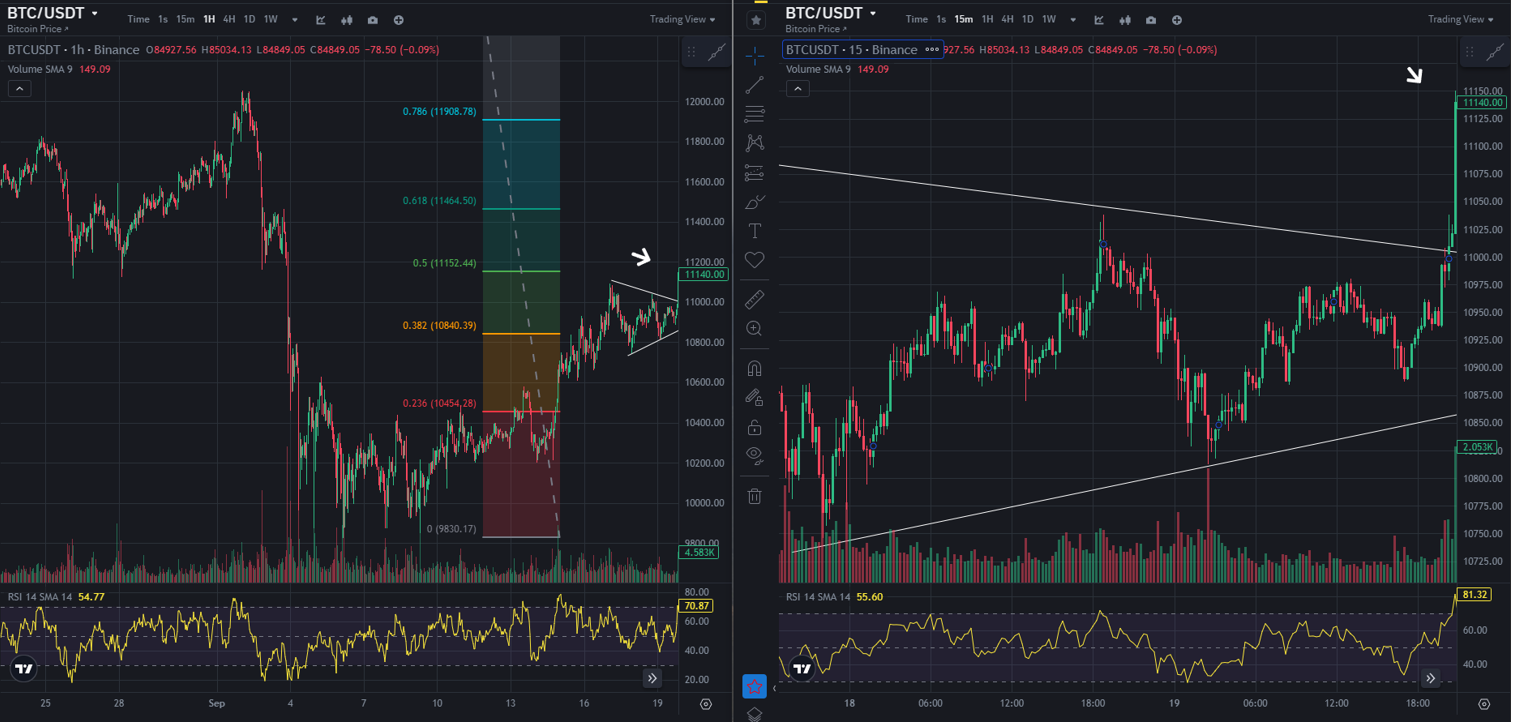Click the 0.618 (11464.50) Fibonacci level label
Screen dimensions: 1514x725
(440, 201)
